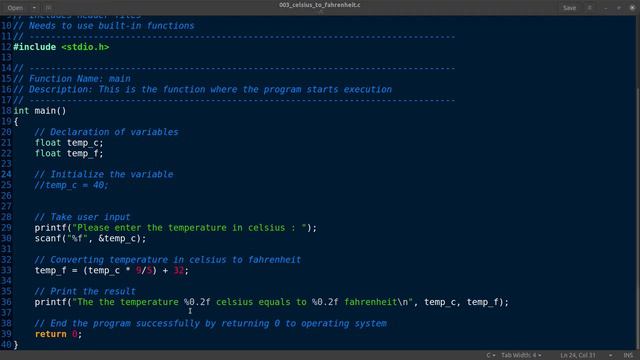Screen dimensions: 640x360
Task: Click the '// End the program successfully' comment
Action: [x=211, y=323]
